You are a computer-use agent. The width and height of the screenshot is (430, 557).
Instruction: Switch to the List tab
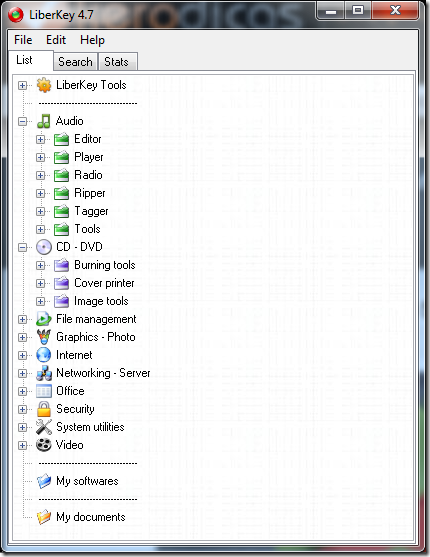click(x=31, y=60)
